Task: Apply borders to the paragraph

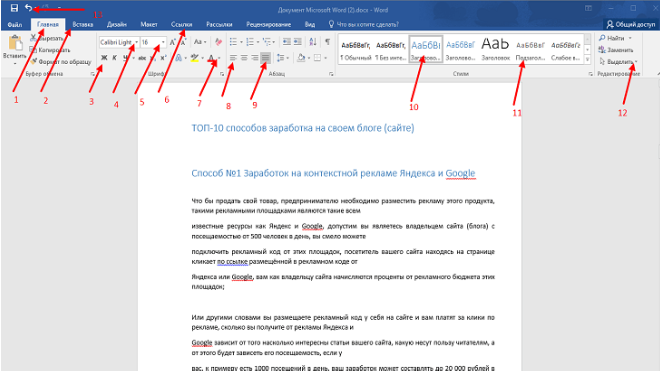Action: [x=318, y=58]
